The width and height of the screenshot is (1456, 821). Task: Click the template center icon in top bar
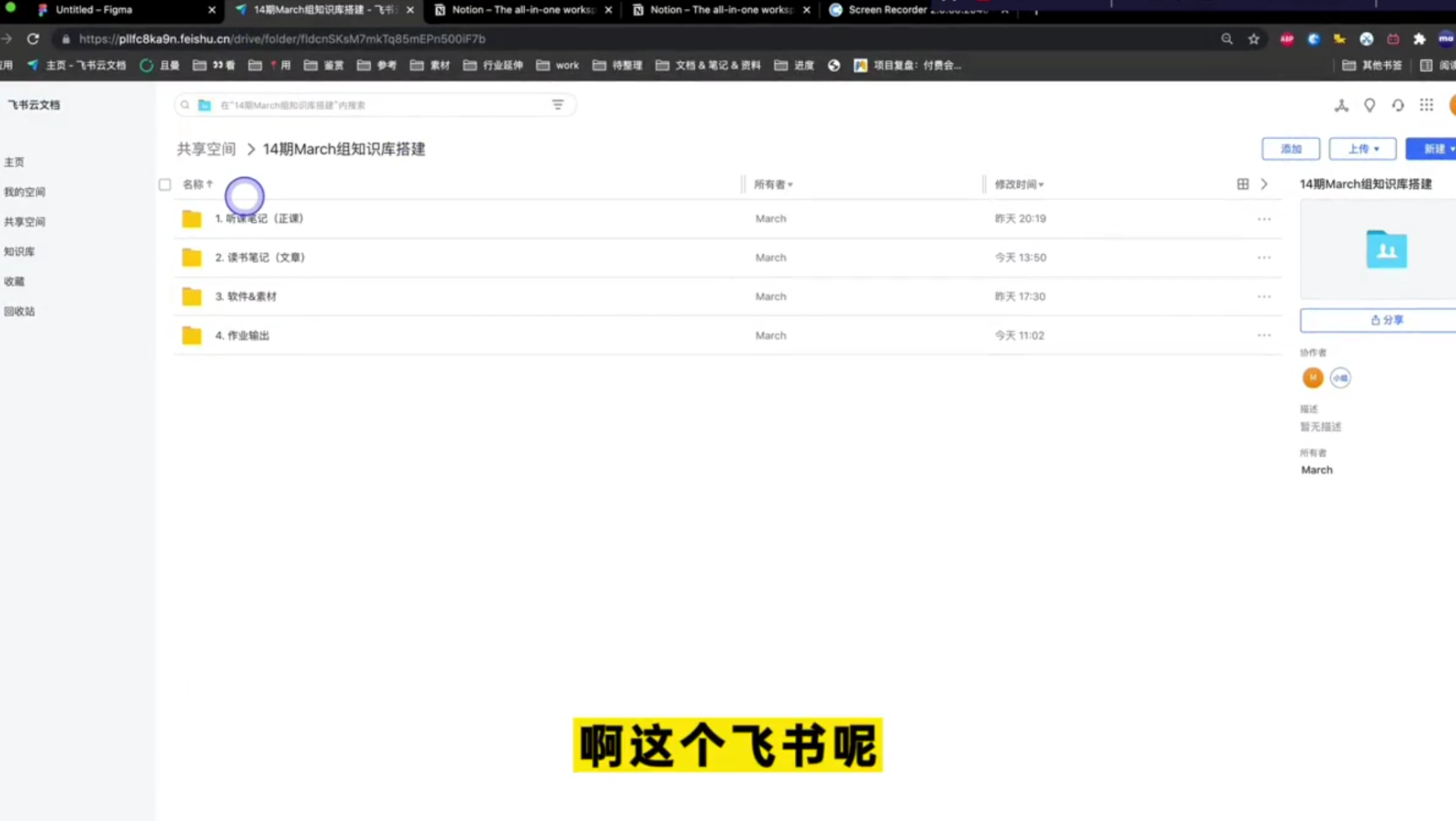pos(1341,106)
